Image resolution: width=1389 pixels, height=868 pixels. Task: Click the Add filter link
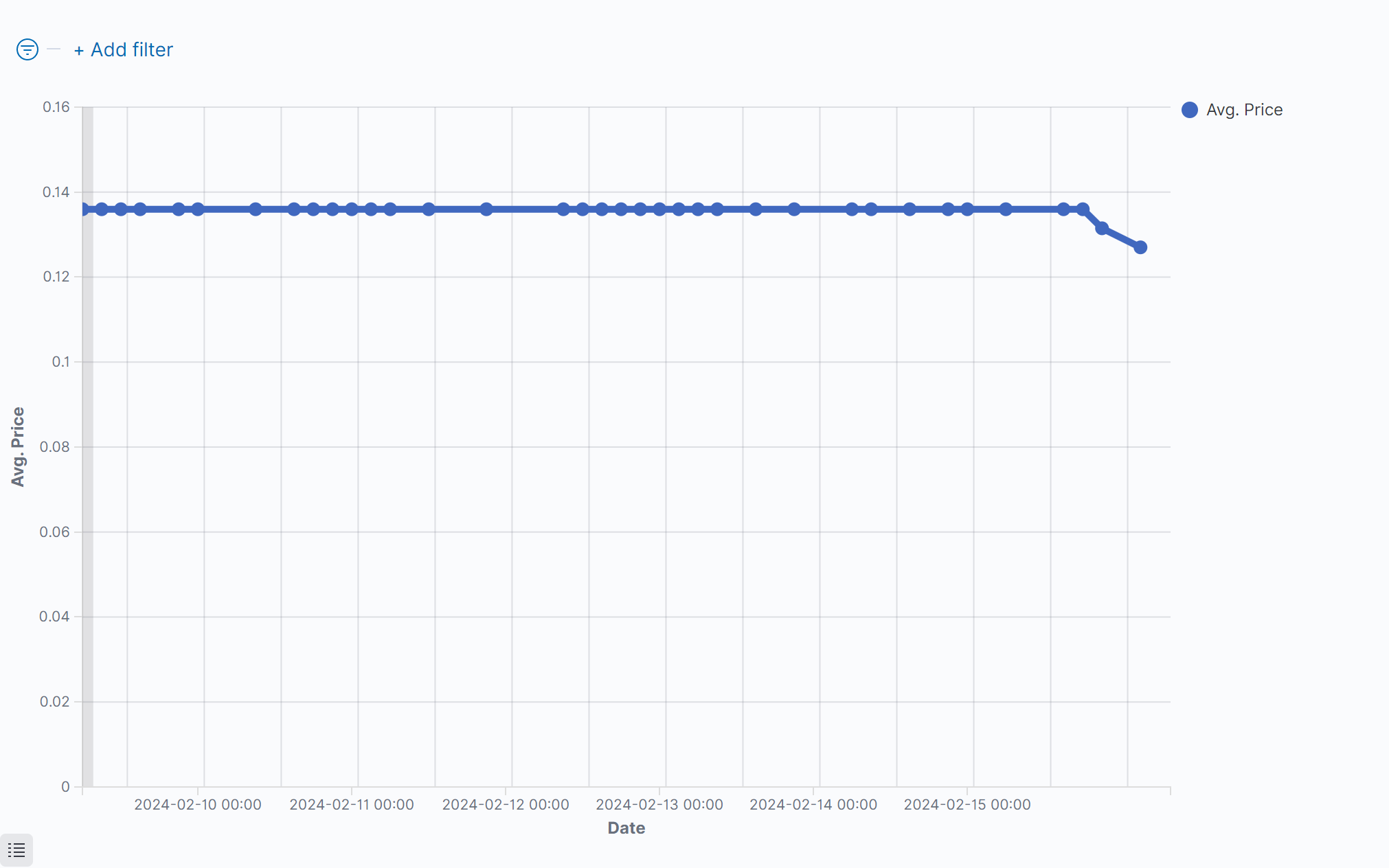click(124, 49)
